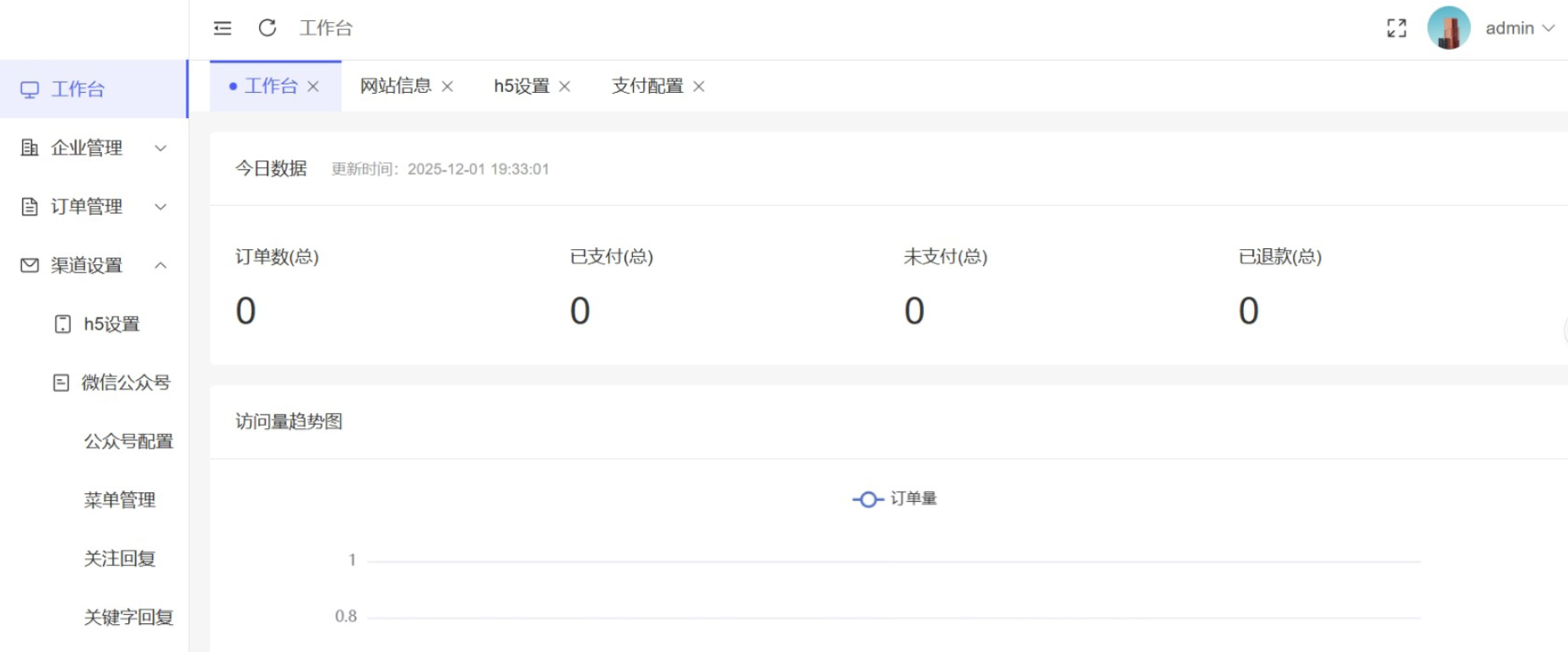The width and height of the screenshot is (1568, 652).
Task: Click the h5设置 phone icon
Action: coord(62,324)
